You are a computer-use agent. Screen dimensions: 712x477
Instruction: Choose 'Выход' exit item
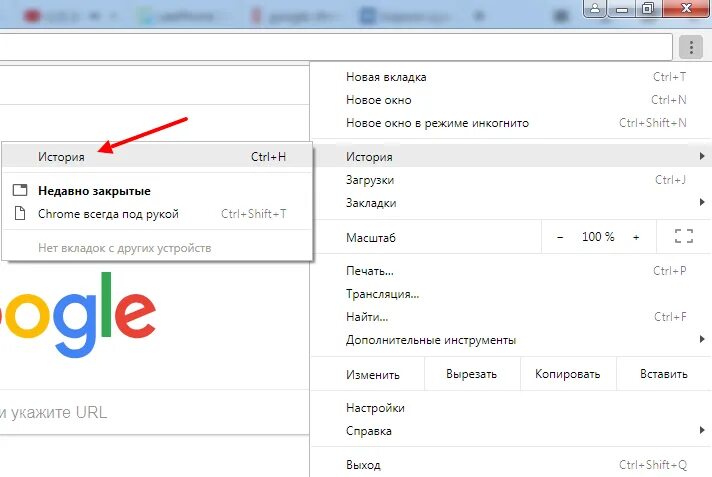512,465
